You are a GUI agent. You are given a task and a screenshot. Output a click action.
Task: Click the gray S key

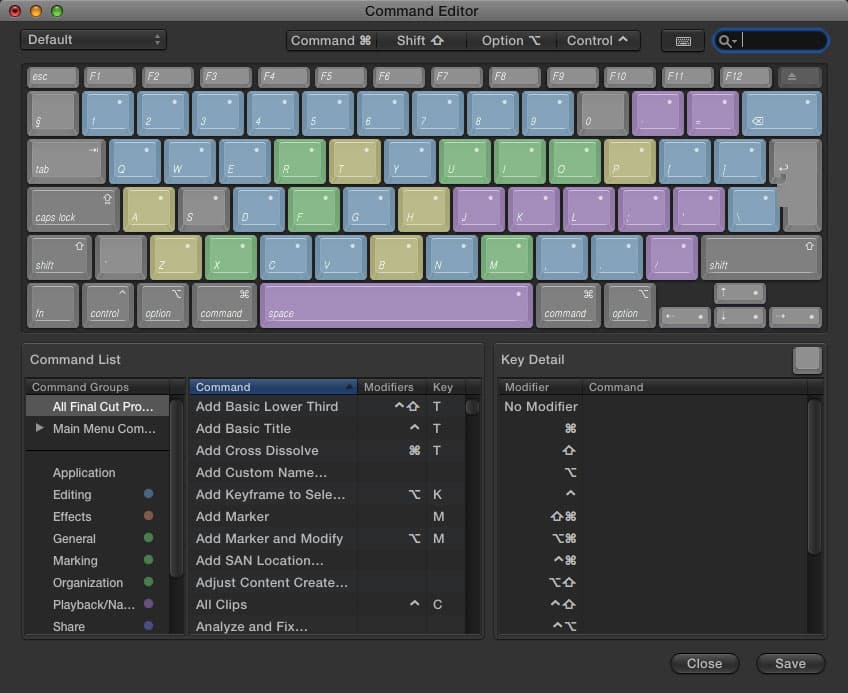204,209
